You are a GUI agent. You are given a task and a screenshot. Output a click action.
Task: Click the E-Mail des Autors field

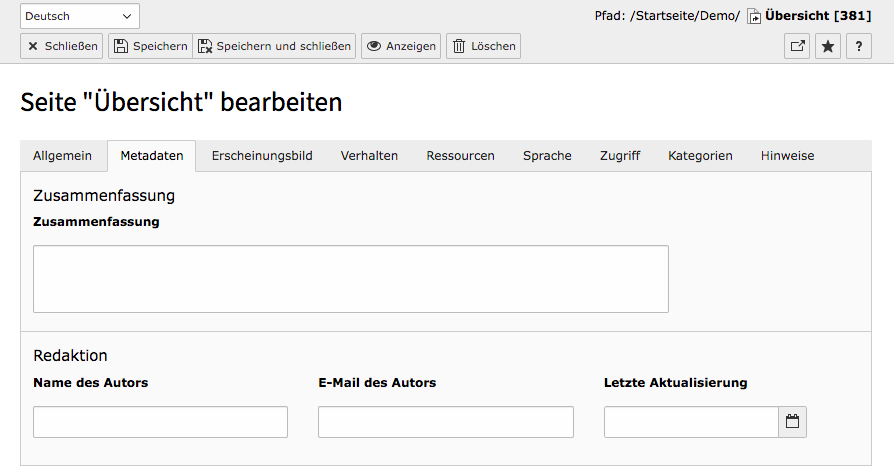[x=446, y=422]
